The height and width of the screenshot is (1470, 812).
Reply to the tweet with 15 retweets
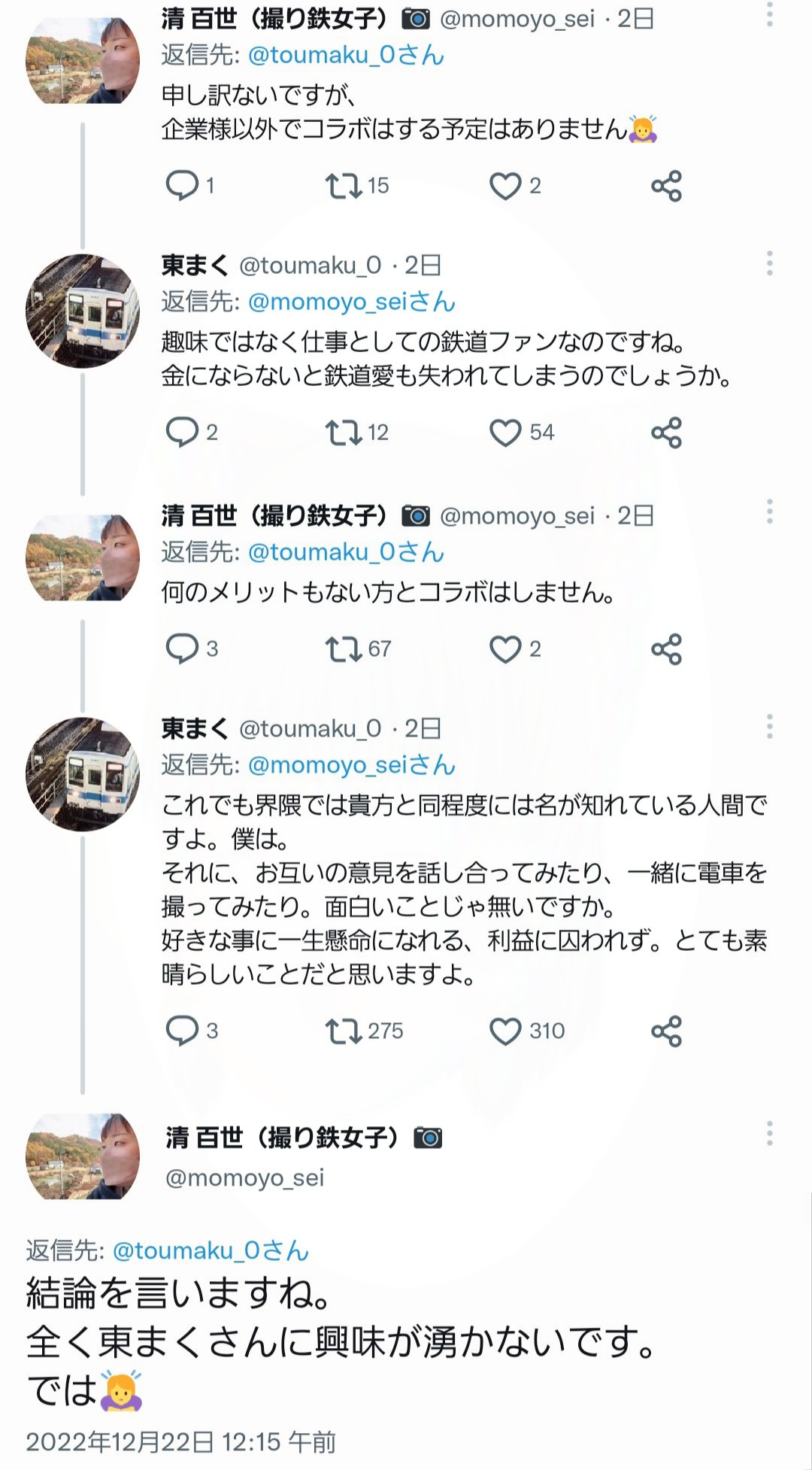tap(183, 185)
